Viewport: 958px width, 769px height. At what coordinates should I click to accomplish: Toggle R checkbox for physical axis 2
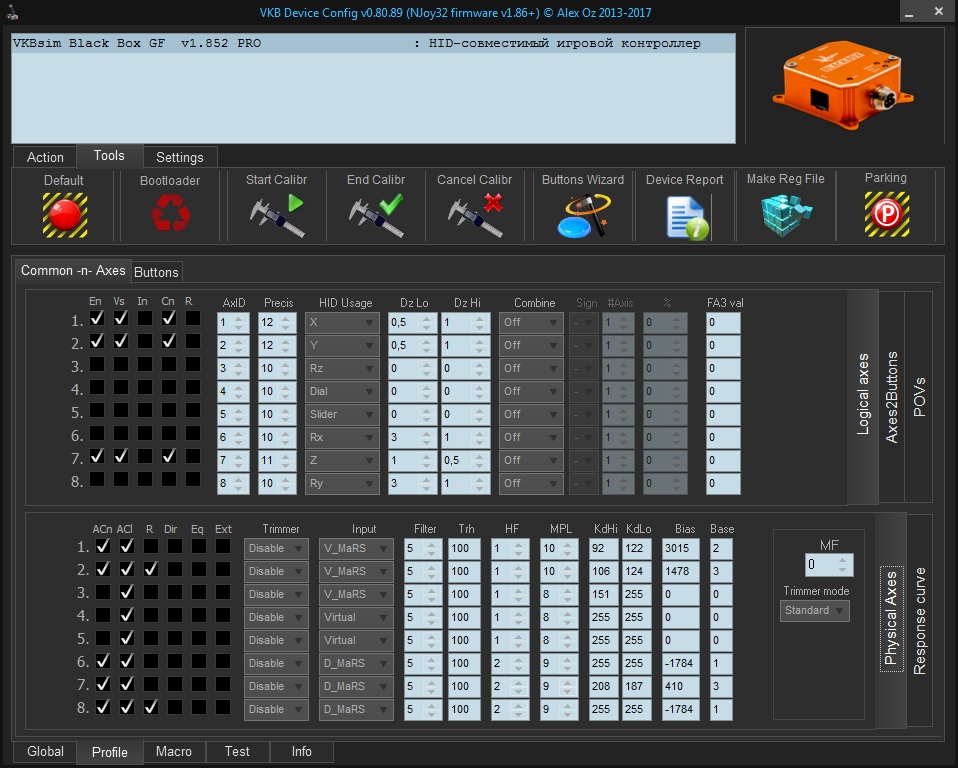[151, 569]
